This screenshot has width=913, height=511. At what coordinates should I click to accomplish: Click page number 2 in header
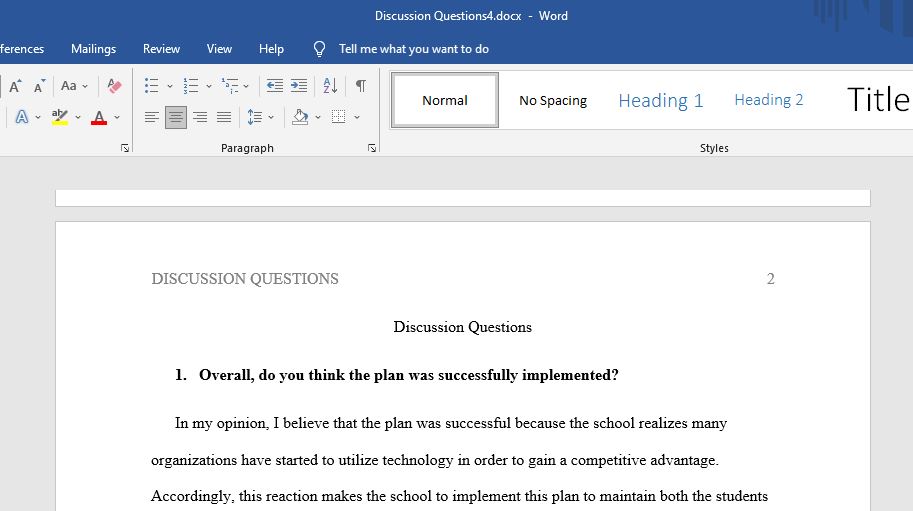pos(770,279)
